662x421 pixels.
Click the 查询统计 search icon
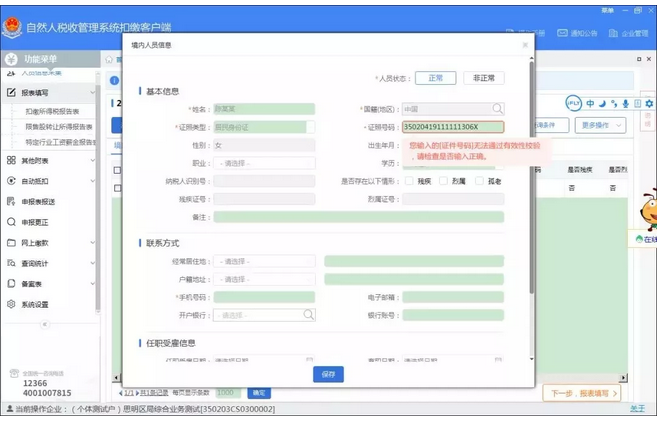pyautogui.click(x=11, y=263)
